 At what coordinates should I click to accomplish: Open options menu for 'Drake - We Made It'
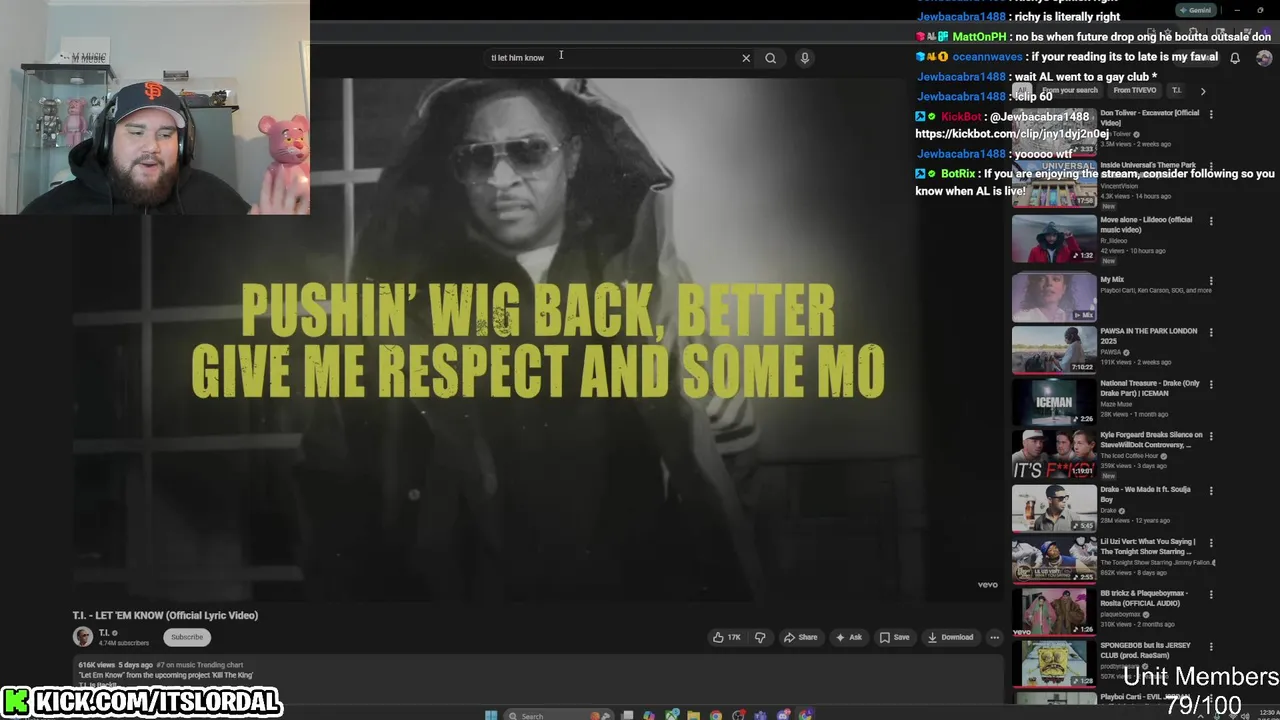click(1211, 491)
